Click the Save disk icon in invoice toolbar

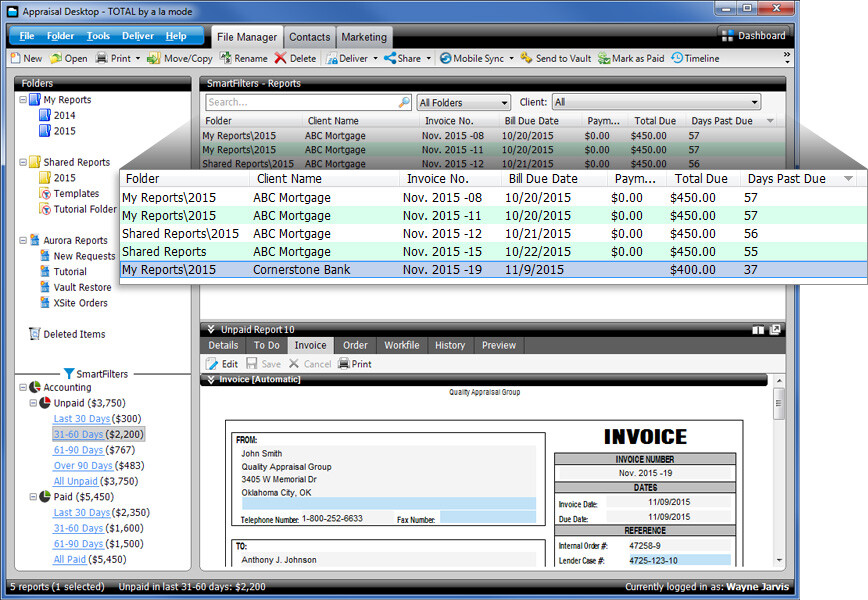point(252,364)
